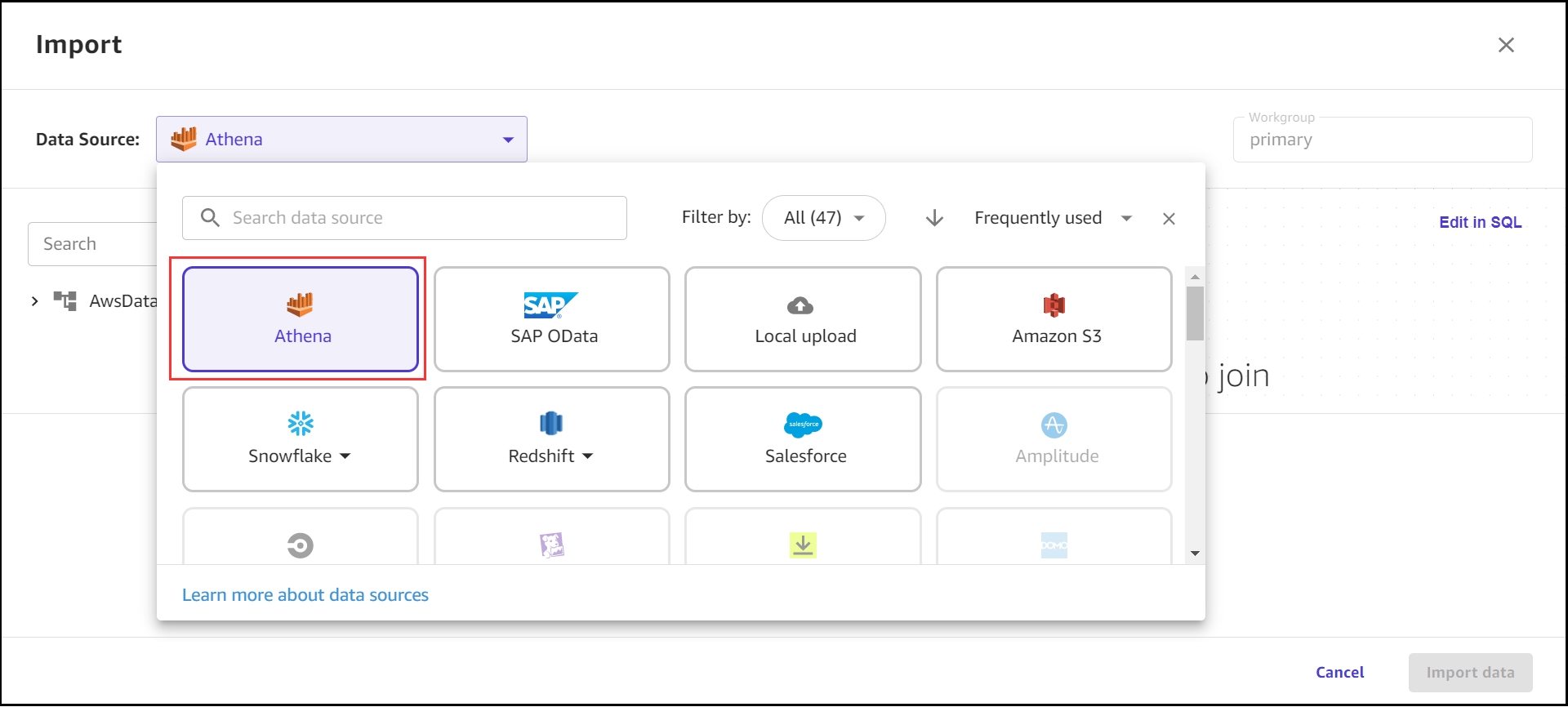Image resolution: width=1568 pixels, height=707 pixels.
Task: Close the Import dialog
Action: coord(1506,45)
